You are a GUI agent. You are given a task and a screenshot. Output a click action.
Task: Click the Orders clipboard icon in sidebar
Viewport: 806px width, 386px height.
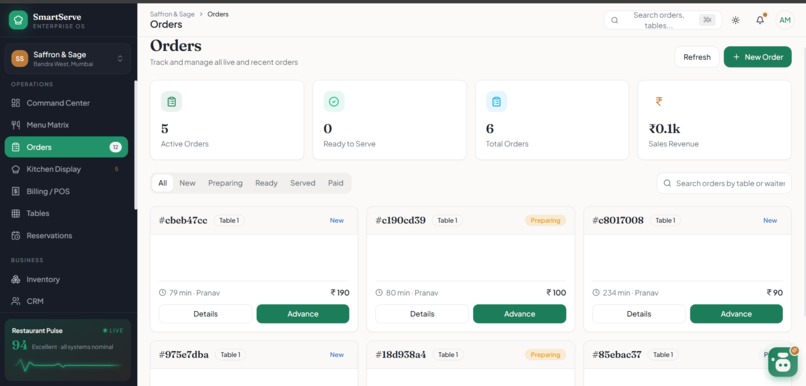click(x=16, y=147)
